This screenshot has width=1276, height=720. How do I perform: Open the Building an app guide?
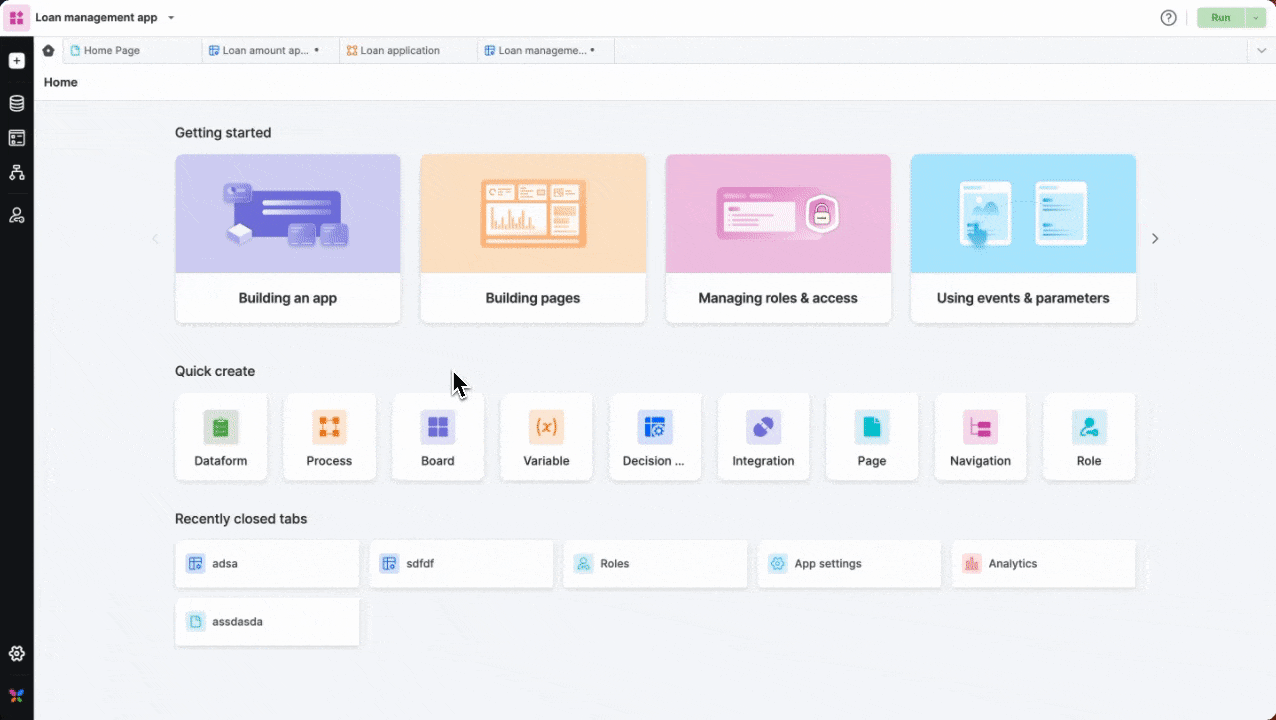point(288,239)
